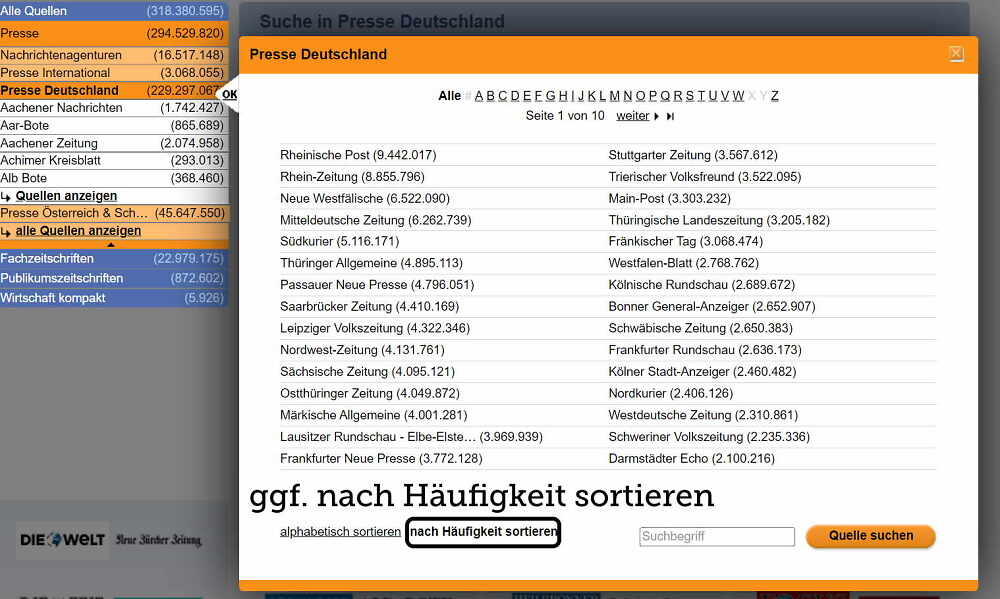Sort the list with 'nach Häufigkeit sortieren'
Screen dimensions: 1000x599
[x=483, y=532]
